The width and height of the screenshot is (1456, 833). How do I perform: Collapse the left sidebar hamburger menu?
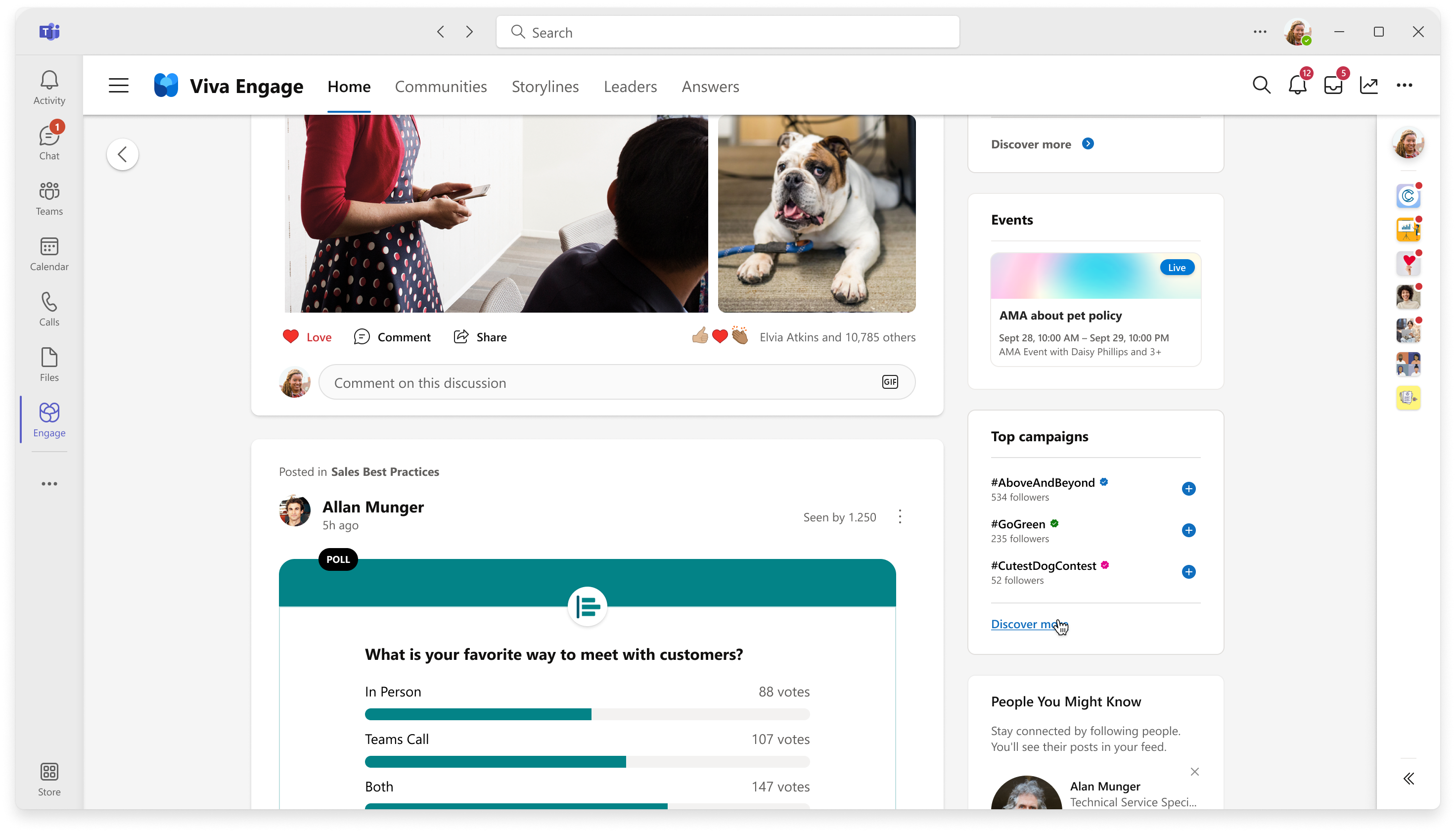point(118,86)
